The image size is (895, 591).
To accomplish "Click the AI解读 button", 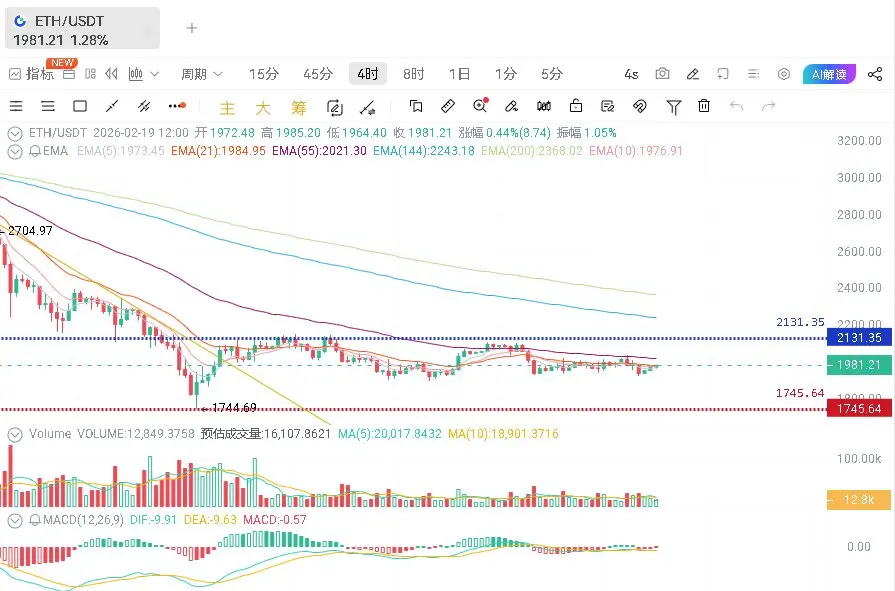I will (x=829, y=74).
